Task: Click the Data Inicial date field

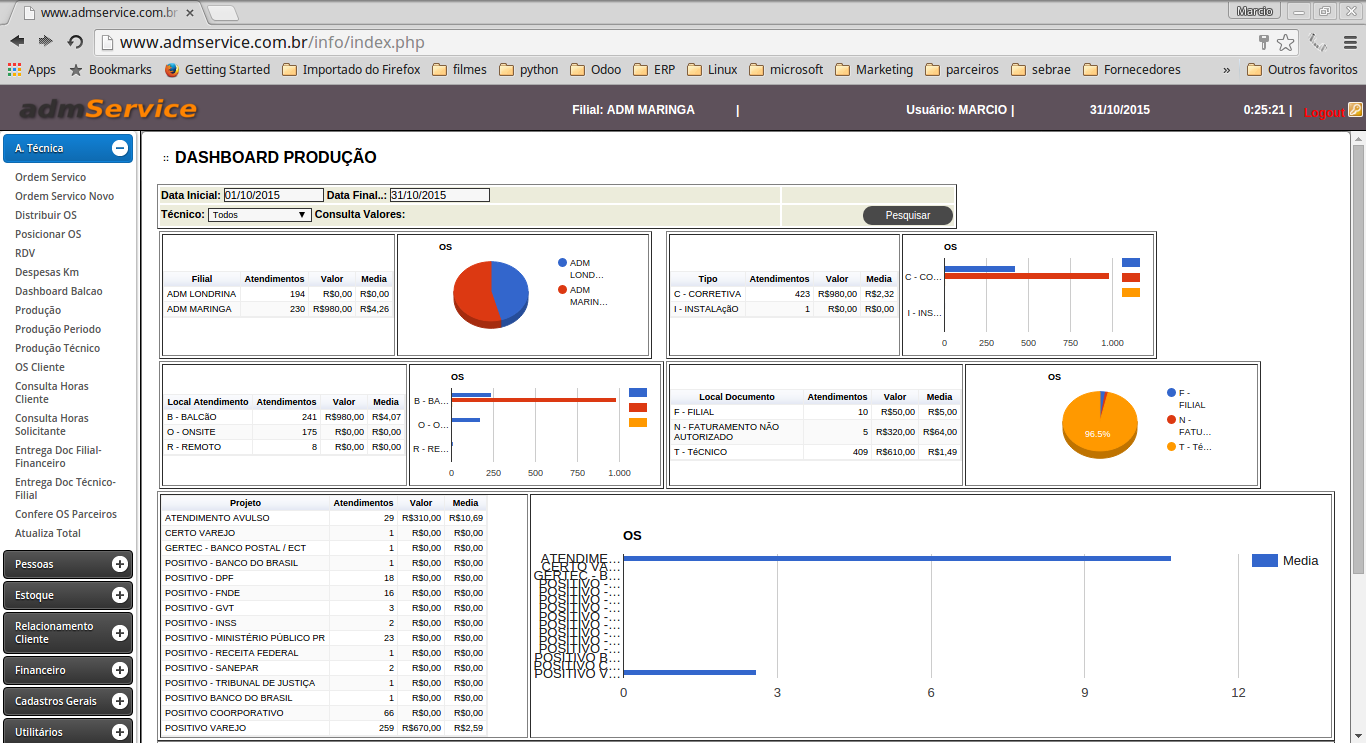Action: click(x=273, y=195)
